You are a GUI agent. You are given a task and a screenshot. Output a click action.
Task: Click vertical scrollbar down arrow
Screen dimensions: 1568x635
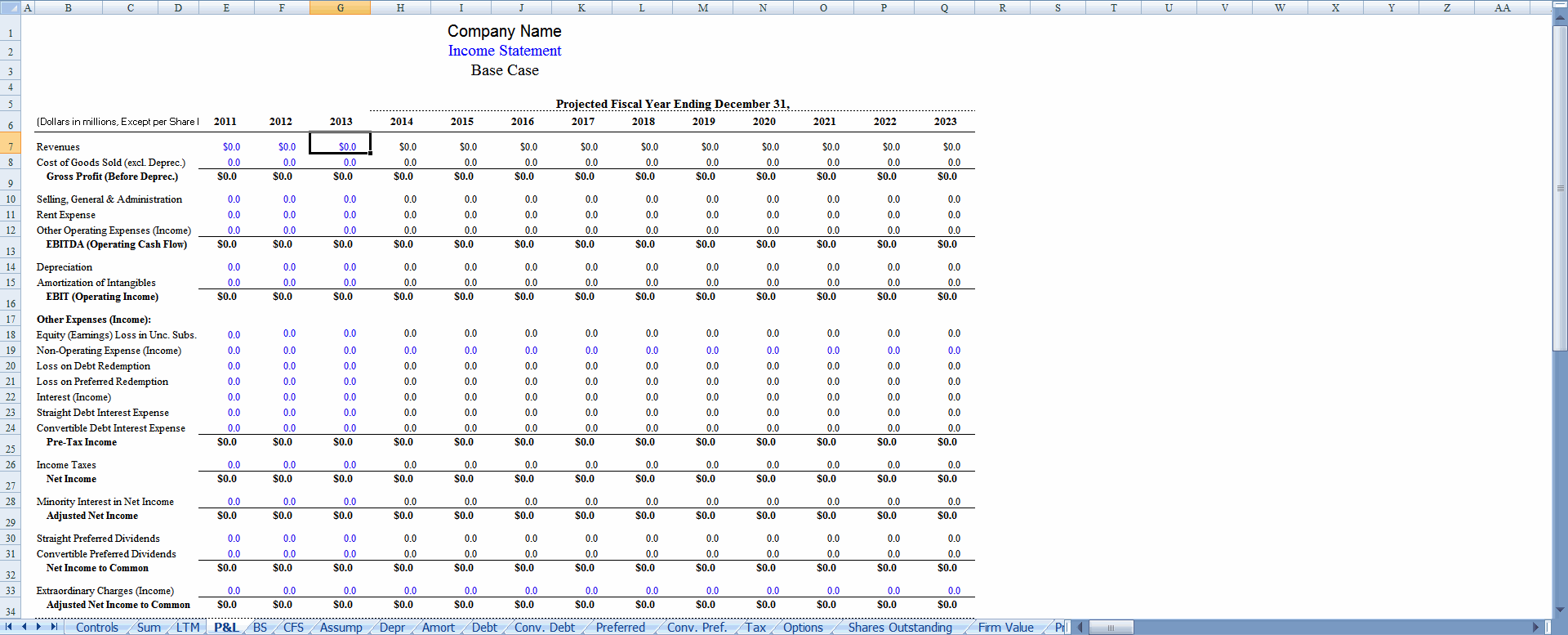point(1560,610)
